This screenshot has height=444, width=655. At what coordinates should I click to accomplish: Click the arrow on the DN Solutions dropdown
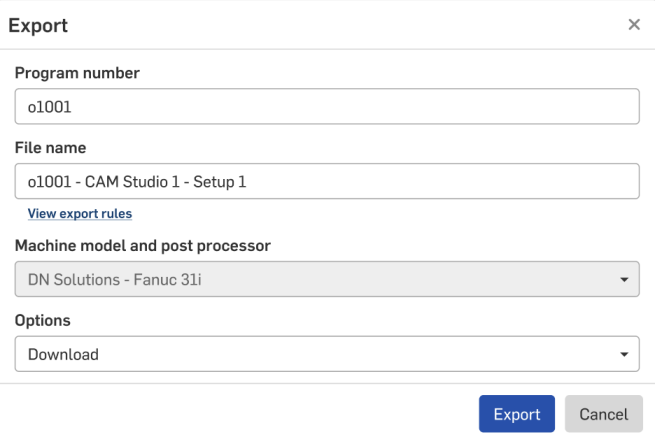point(624,279)
